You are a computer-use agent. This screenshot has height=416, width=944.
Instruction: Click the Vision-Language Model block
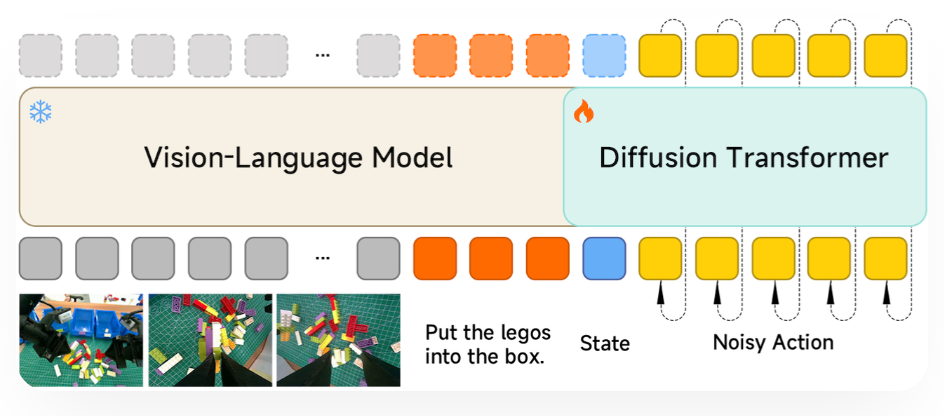[x=298, y=157]
